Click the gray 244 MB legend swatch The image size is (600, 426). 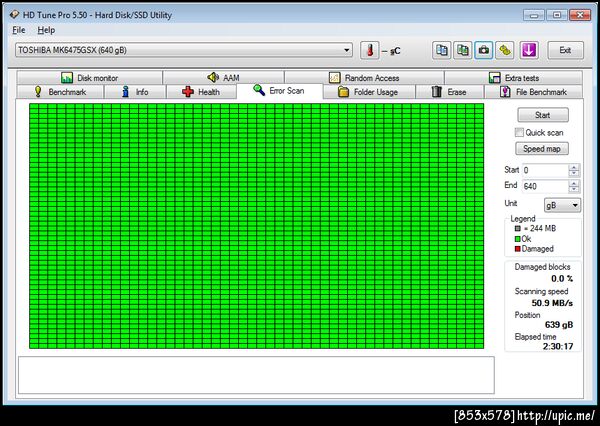click(x=517, y=229)
